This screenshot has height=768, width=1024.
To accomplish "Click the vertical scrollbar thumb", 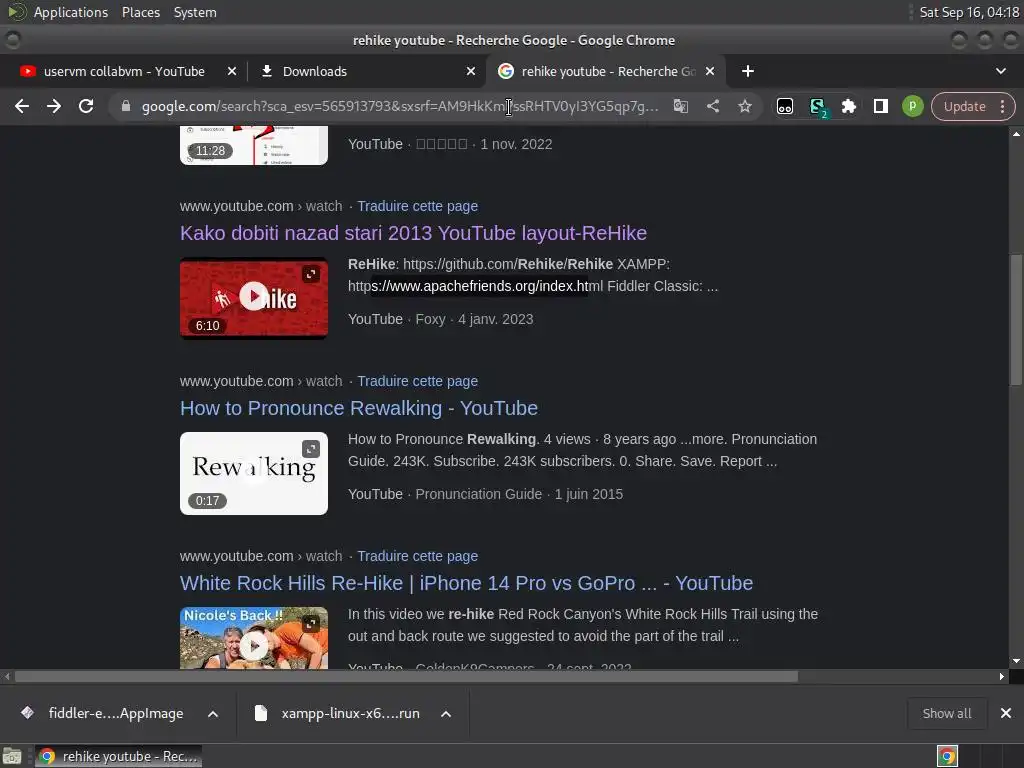I will coord(1016,320).
